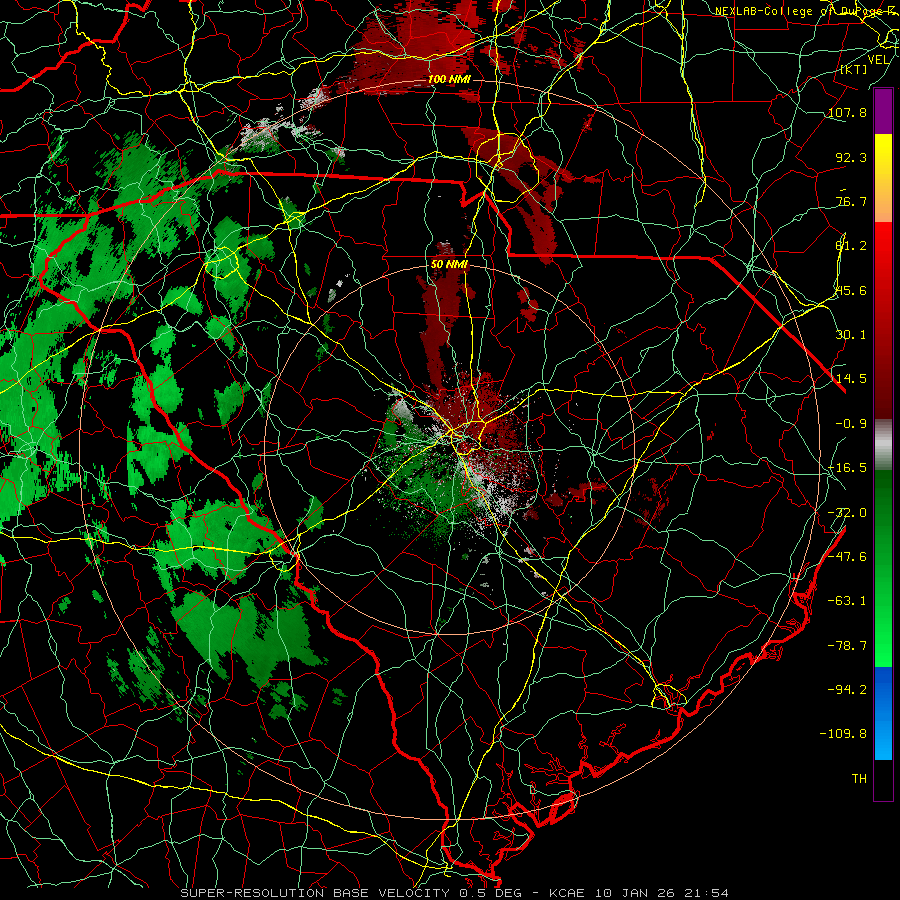Click the -78.7 legend value

(x=847, y=646)
